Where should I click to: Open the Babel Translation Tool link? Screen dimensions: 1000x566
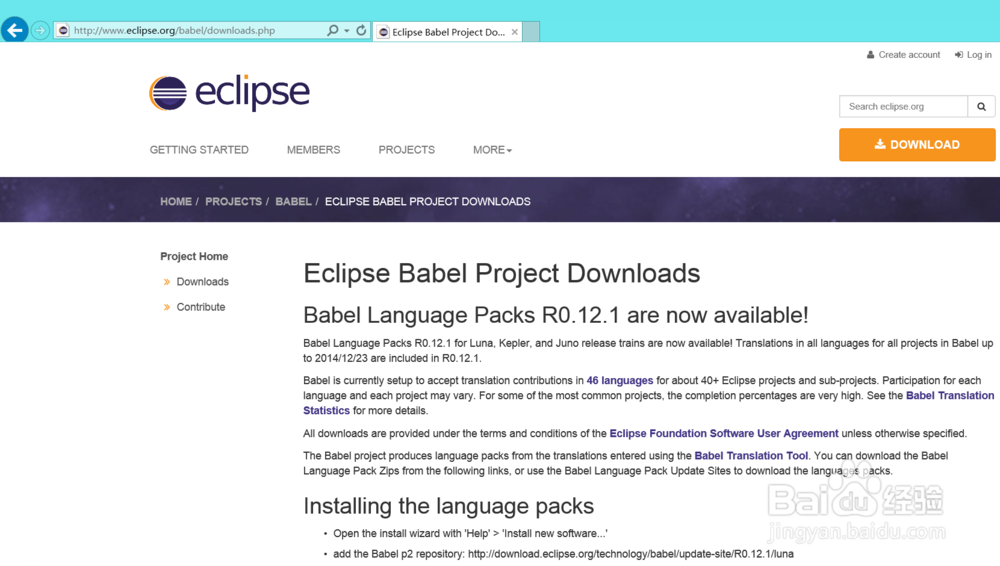pyautogui.click(x=751, y=456)
